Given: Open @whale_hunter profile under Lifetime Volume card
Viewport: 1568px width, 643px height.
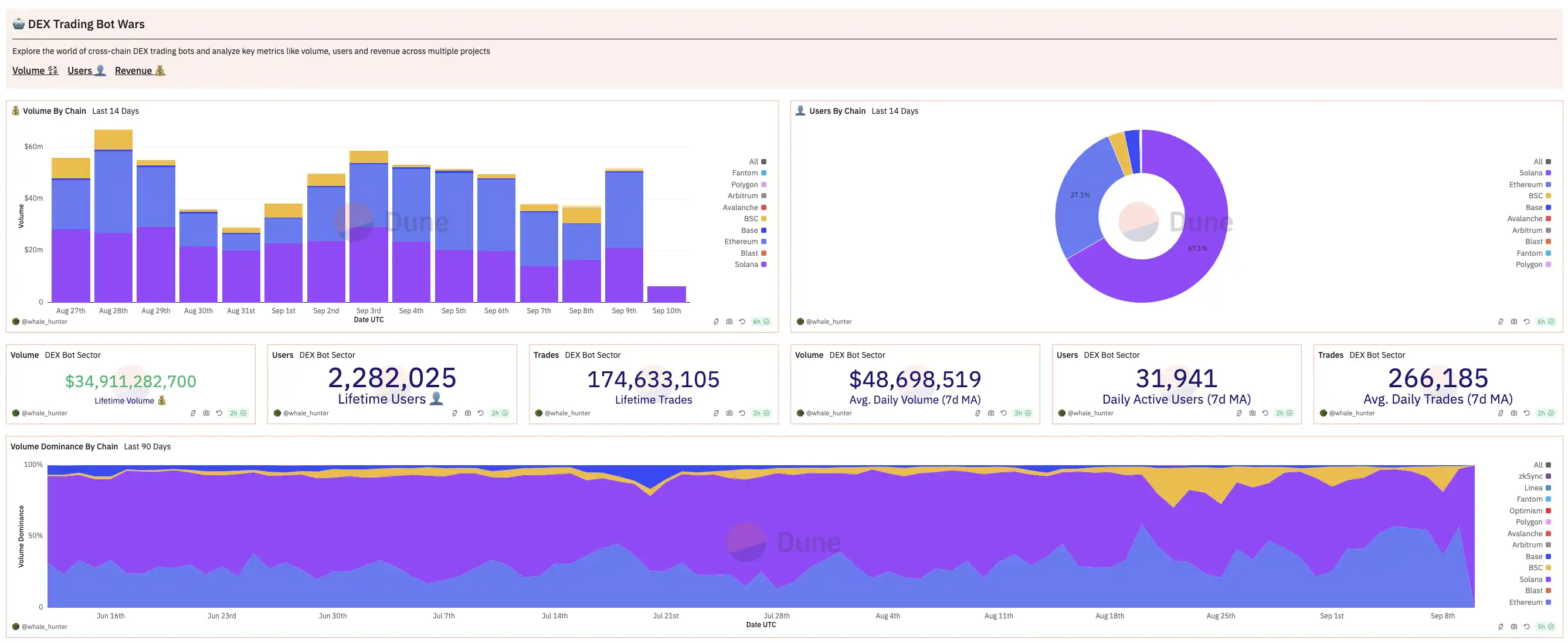Looking at the screenshot, I should click(x=44, y=413).
